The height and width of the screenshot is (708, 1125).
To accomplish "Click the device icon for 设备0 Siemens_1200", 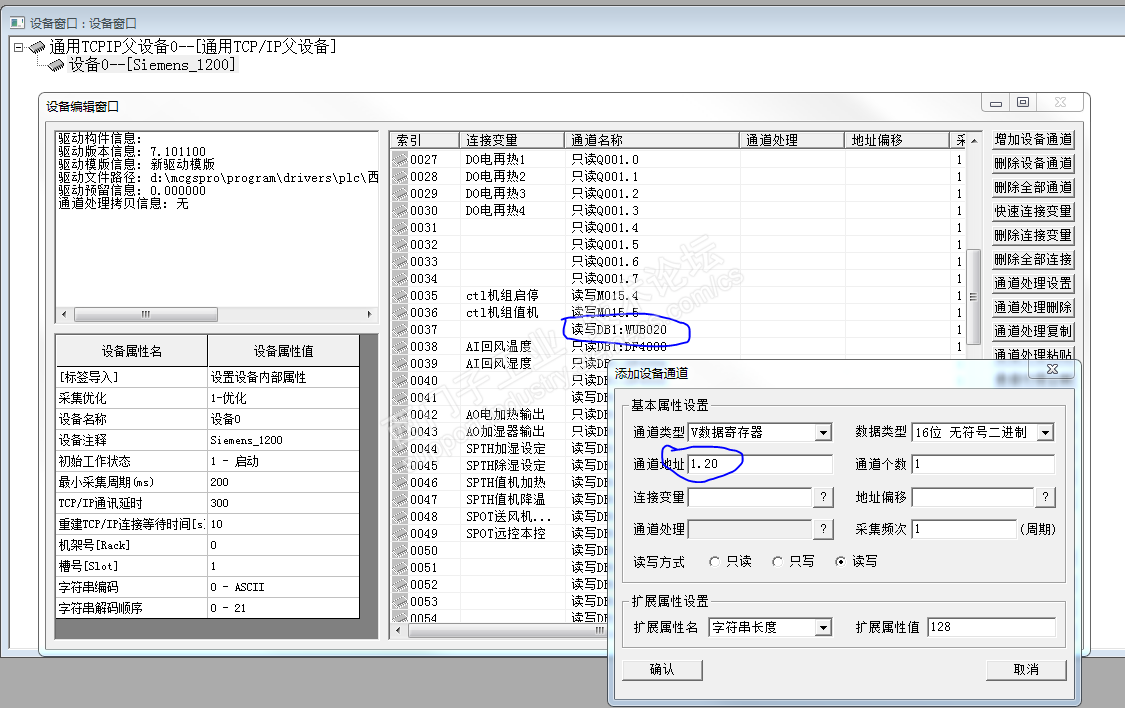I will click(56, 65).
